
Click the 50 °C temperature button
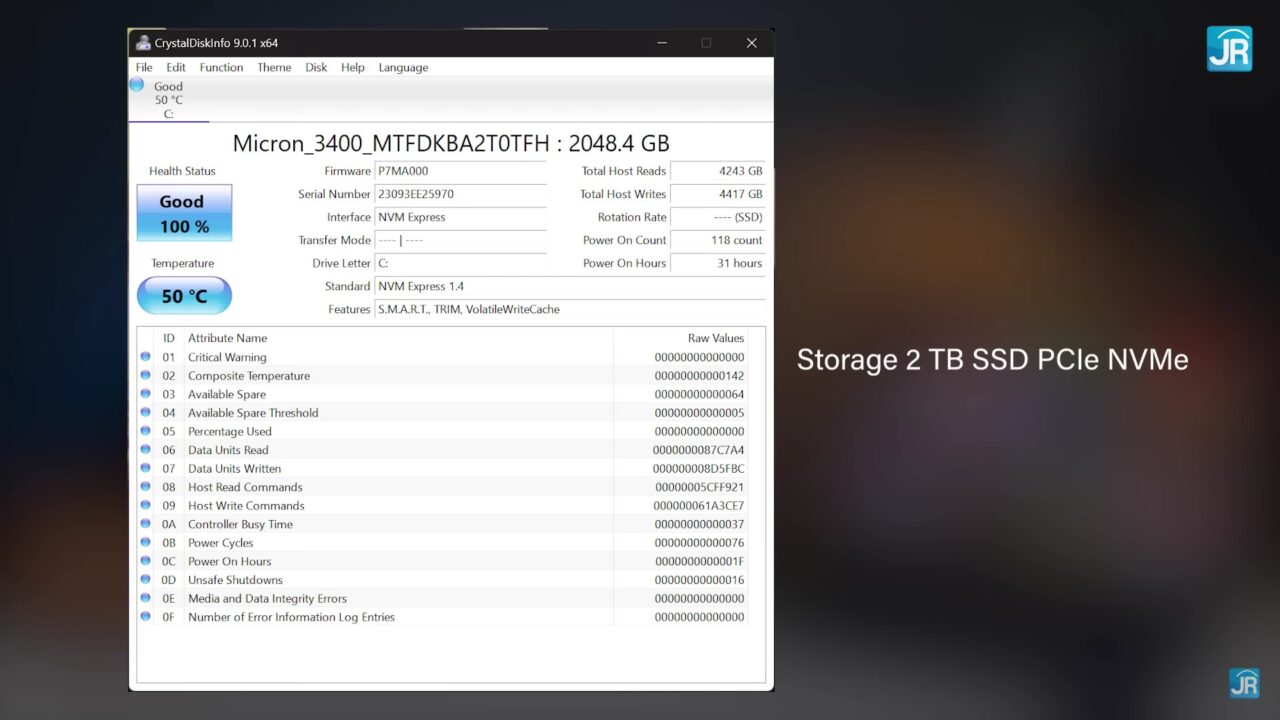tap(184, 296)
